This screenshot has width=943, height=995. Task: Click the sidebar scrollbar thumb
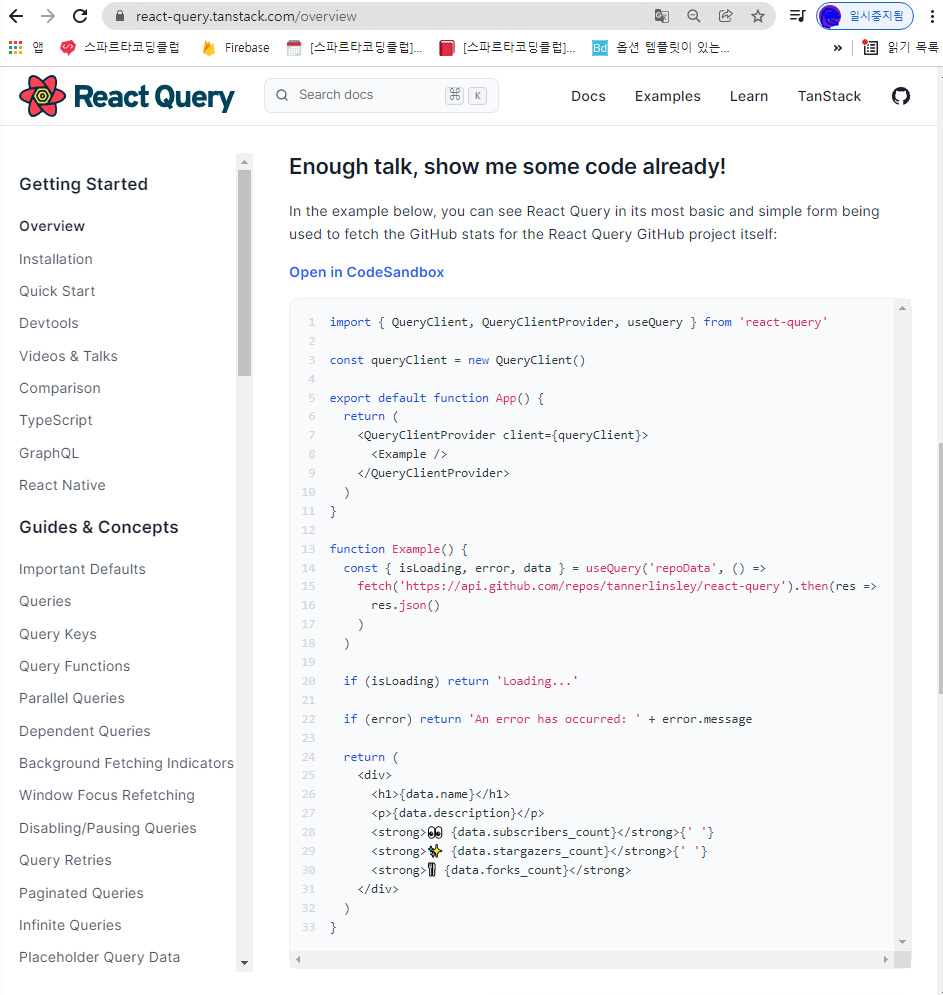pos(244,273)
